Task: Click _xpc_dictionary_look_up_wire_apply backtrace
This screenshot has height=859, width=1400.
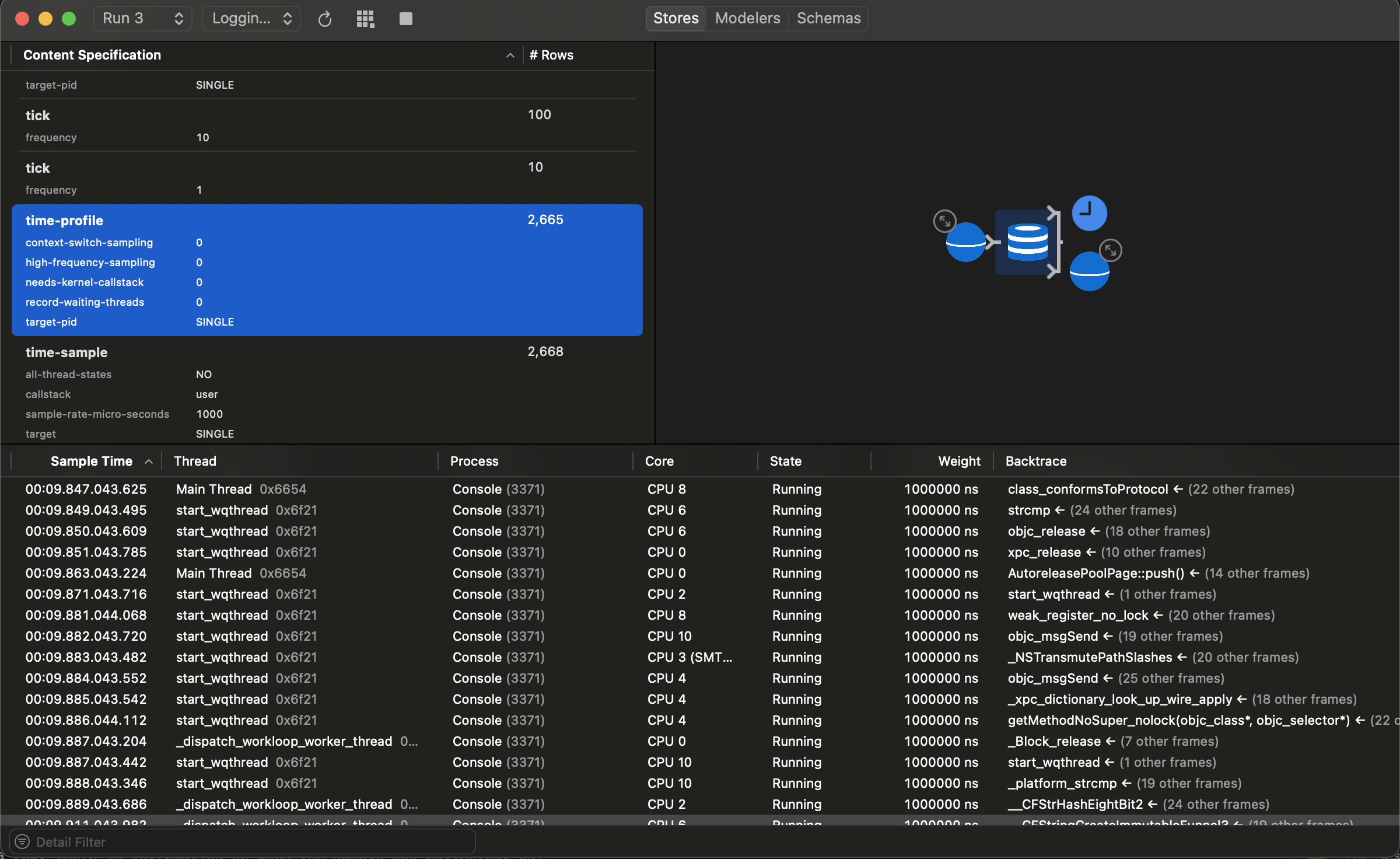Action: [x=1182, y=699]
